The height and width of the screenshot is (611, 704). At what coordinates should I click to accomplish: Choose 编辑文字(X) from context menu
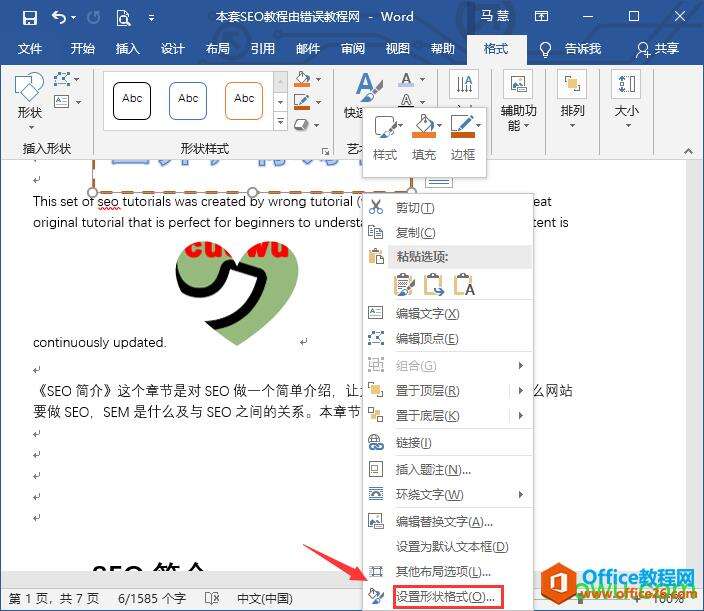point(448,313)
